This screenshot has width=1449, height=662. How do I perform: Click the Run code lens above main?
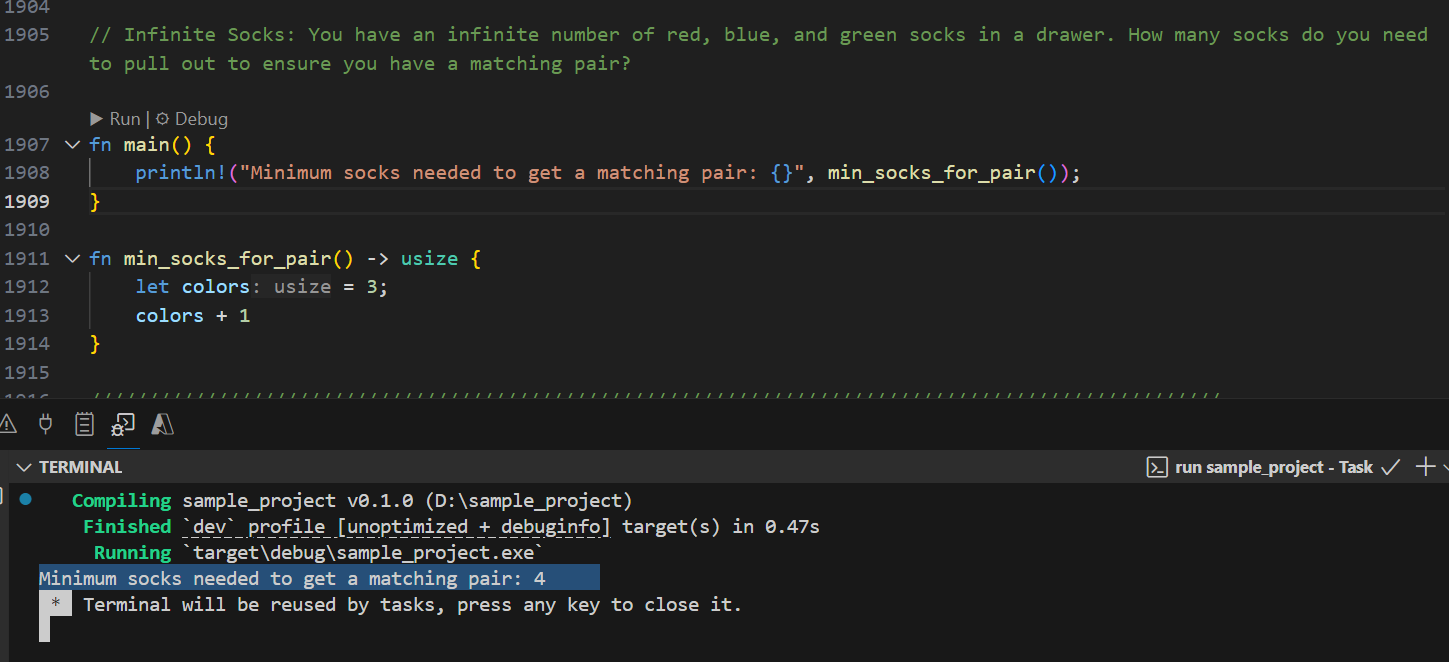(116, 119)
